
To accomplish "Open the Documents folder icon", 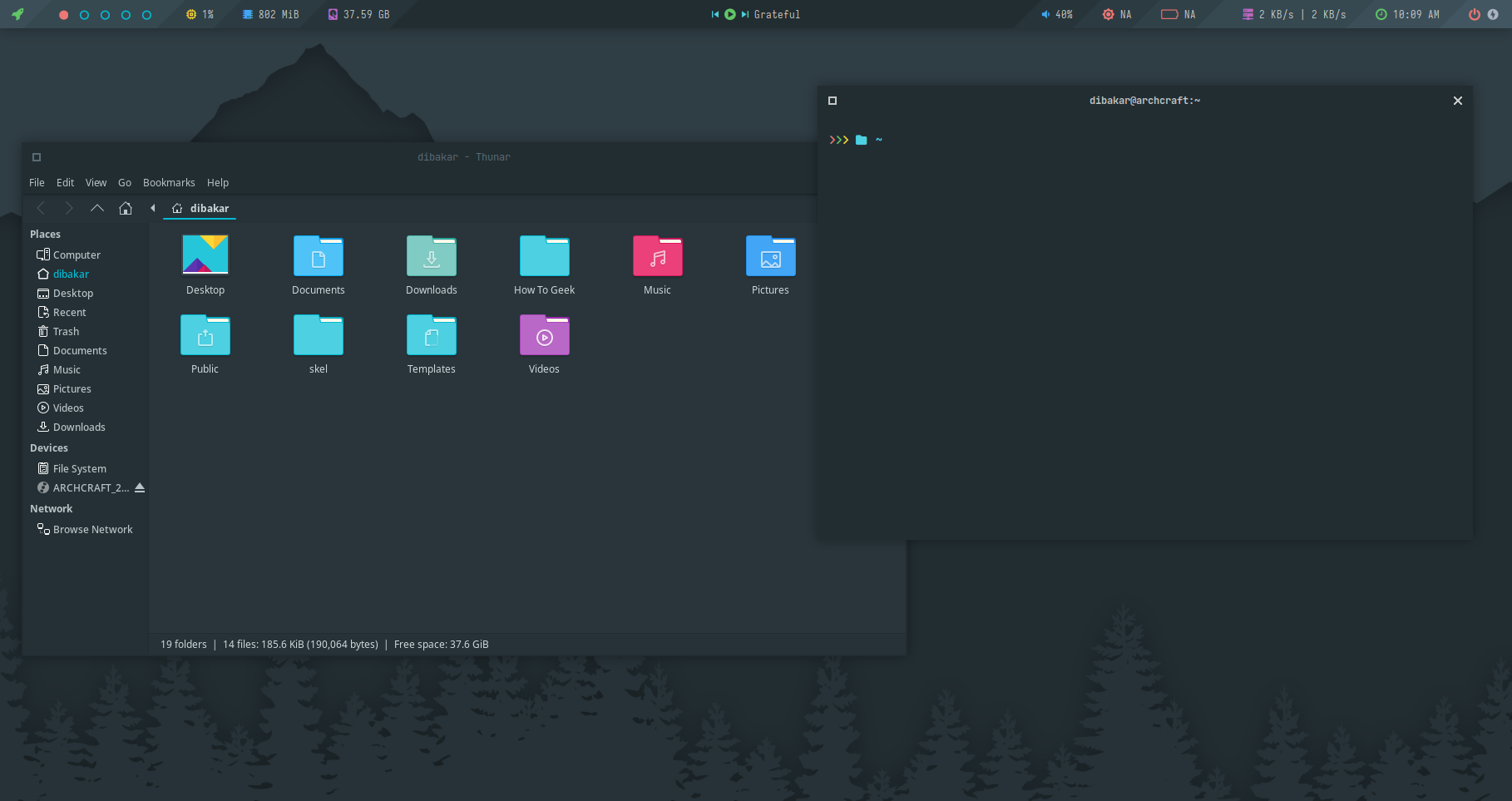I will (319, 255).
